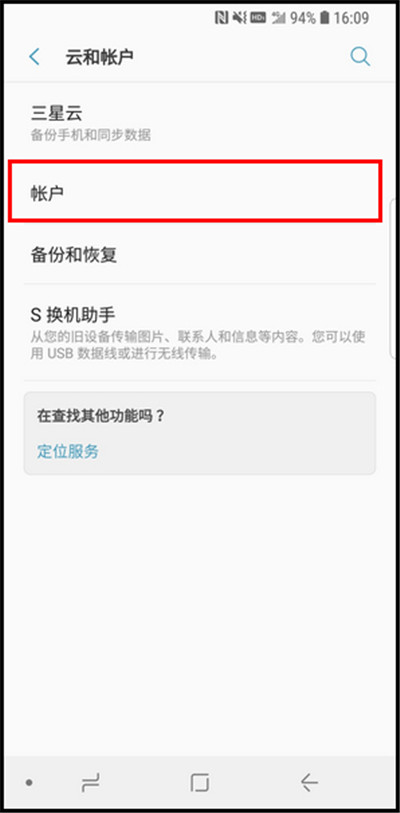Tap the NFC status bar icon
This screenshot has width=400, height=813.
point(222,18)
